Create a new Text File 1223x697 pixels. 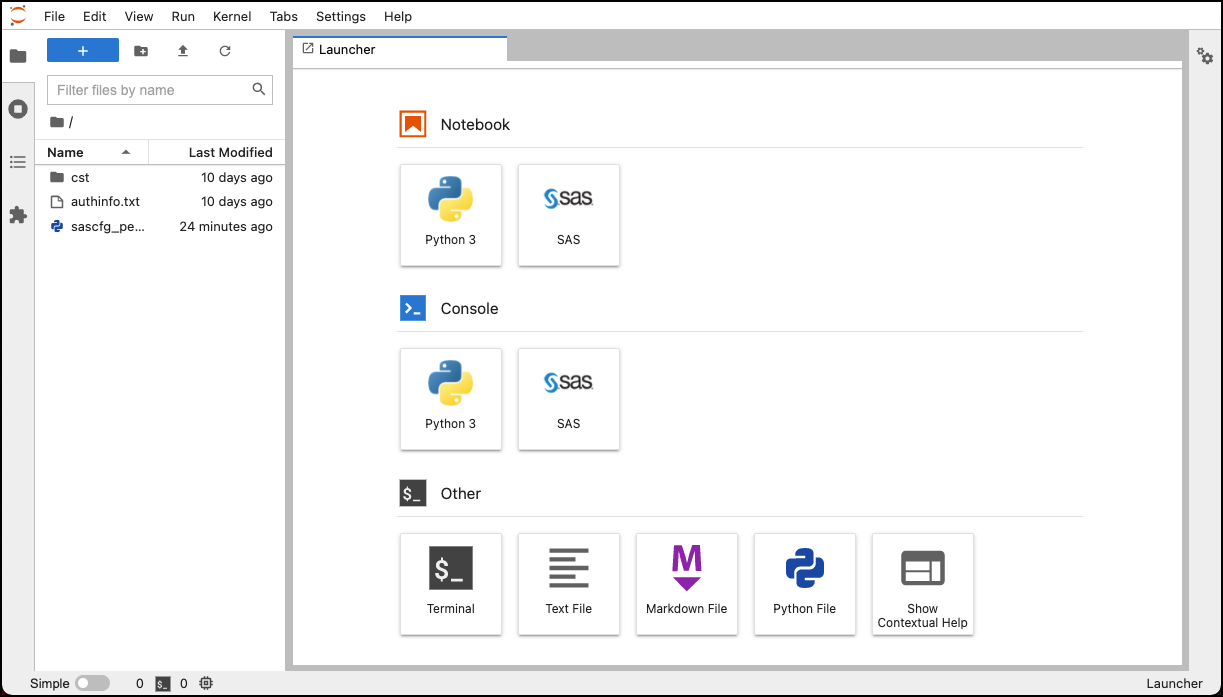click(569, 584)
